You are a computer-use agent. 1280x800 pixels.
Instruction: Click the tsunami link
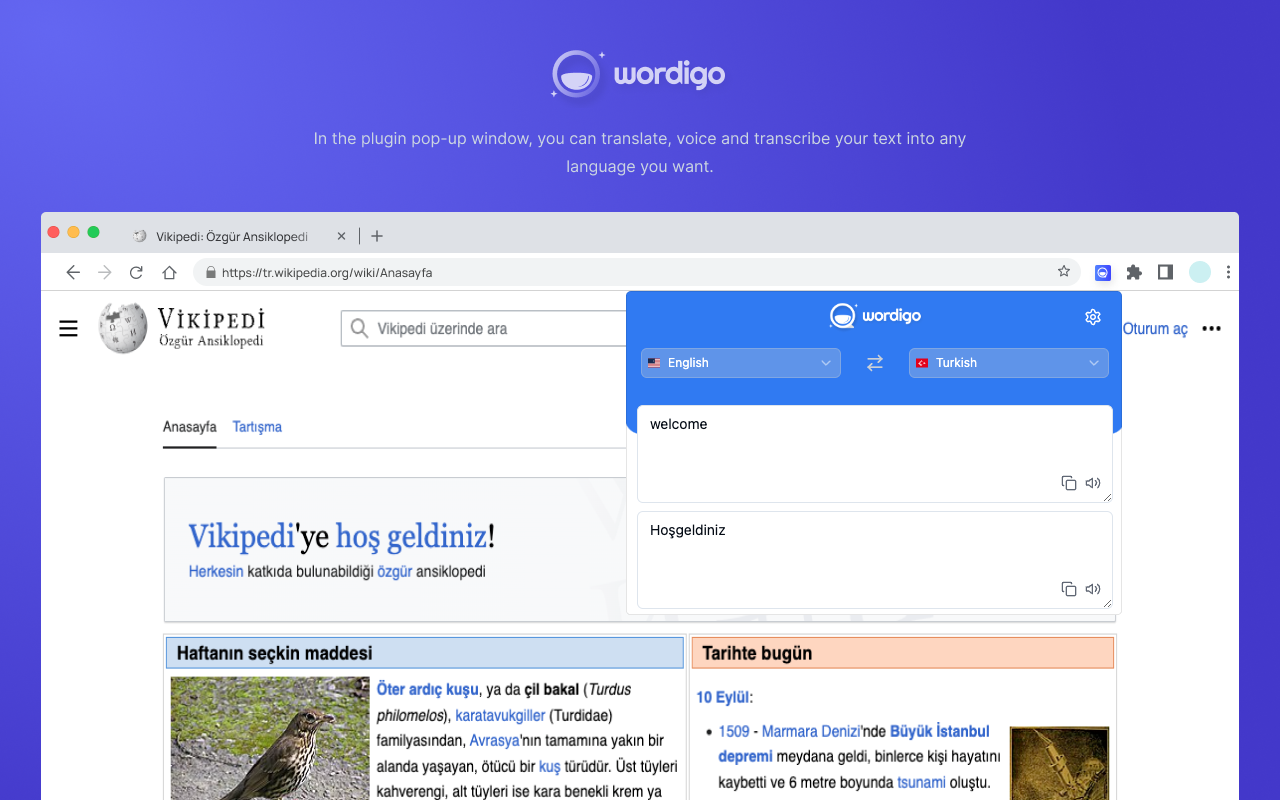[x=921, y=783]
